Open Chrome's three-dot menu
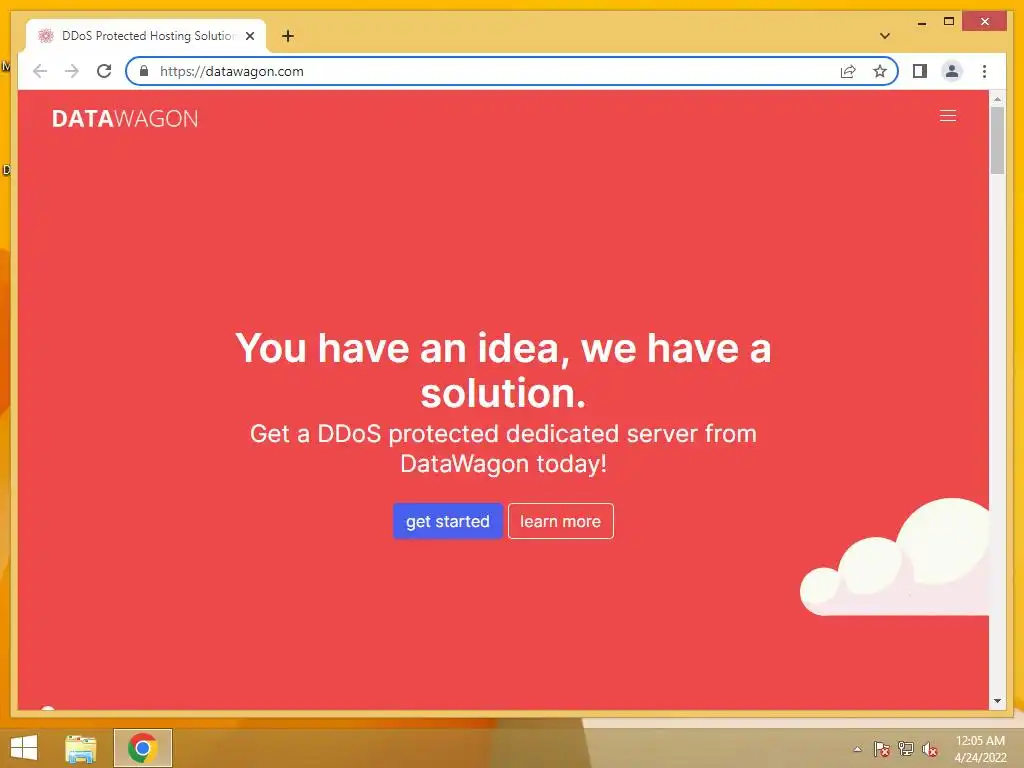Viewport: 1024px width, 768px height. (x=984, y=71)
